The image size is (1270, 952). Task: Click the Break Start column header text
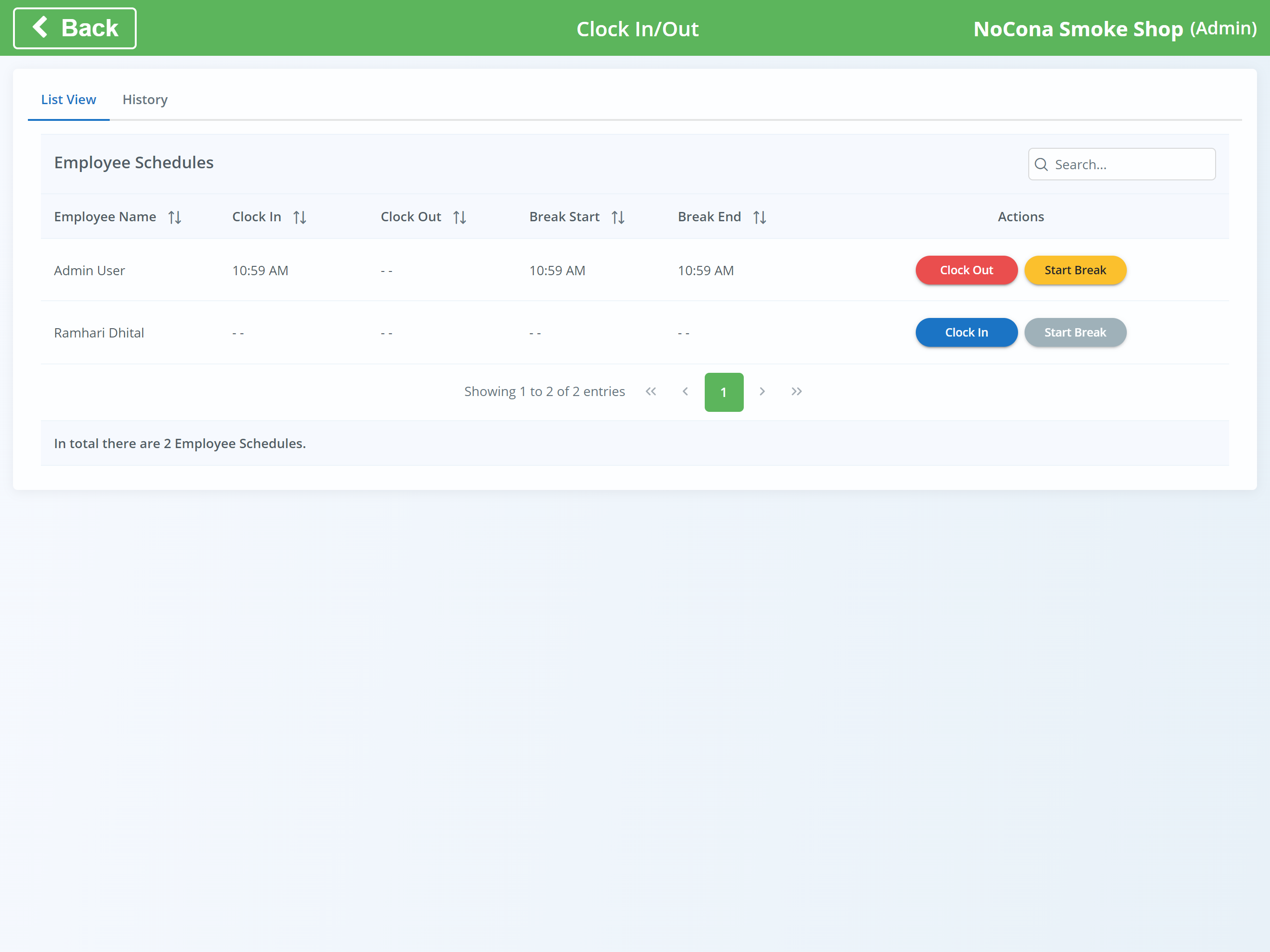tap(564, 217)
